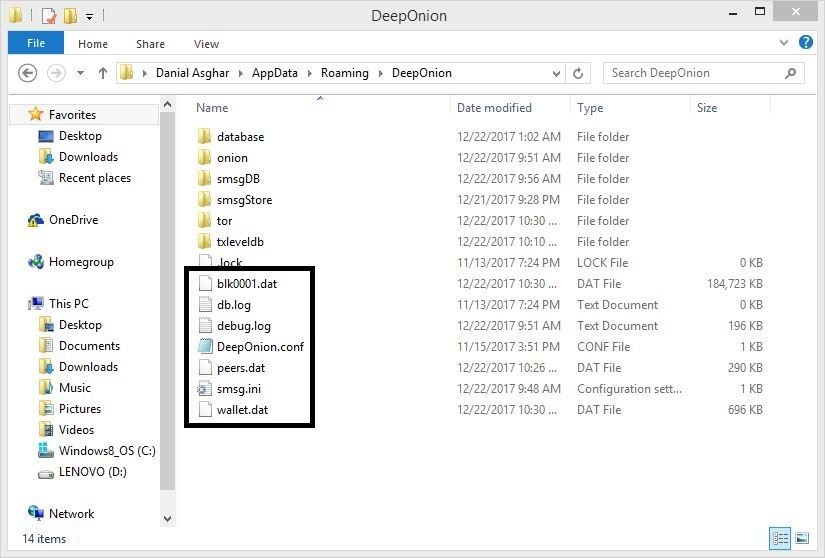Go up one folder level
The height and width of the screenshot is (558, 825).
(x=103, y=73)
